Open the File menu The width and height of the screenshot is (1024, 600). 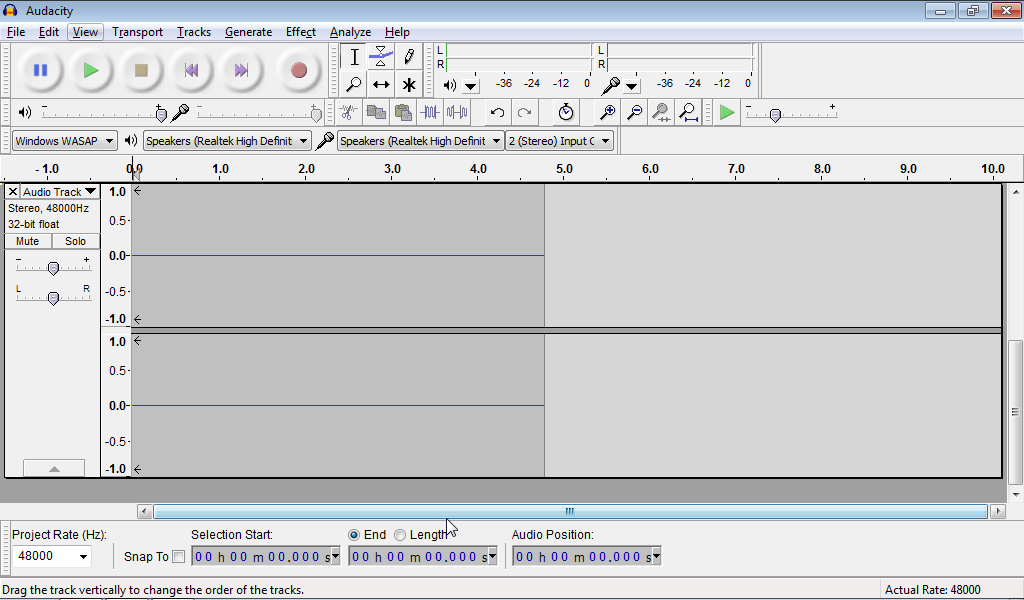tap(16, 32)
